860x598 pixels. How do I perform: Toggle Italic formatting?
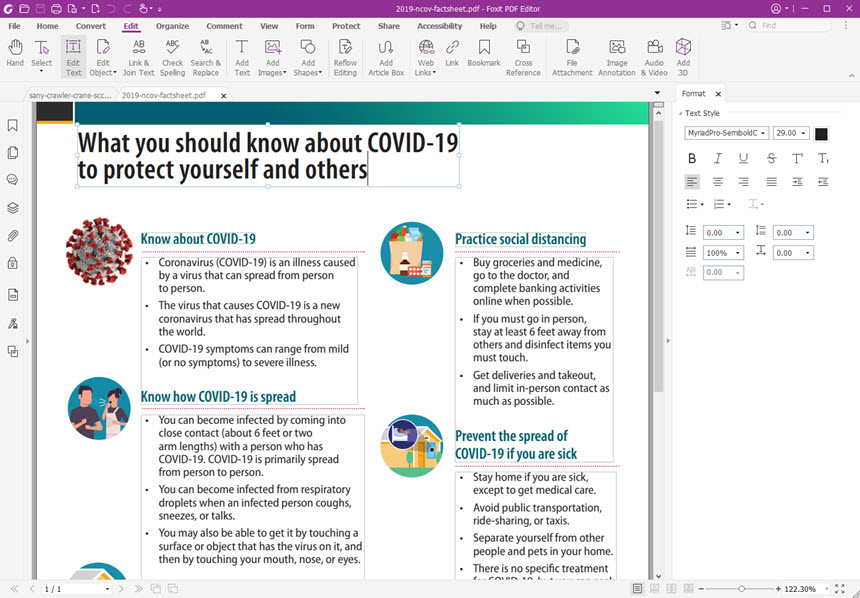pos(717,158)
